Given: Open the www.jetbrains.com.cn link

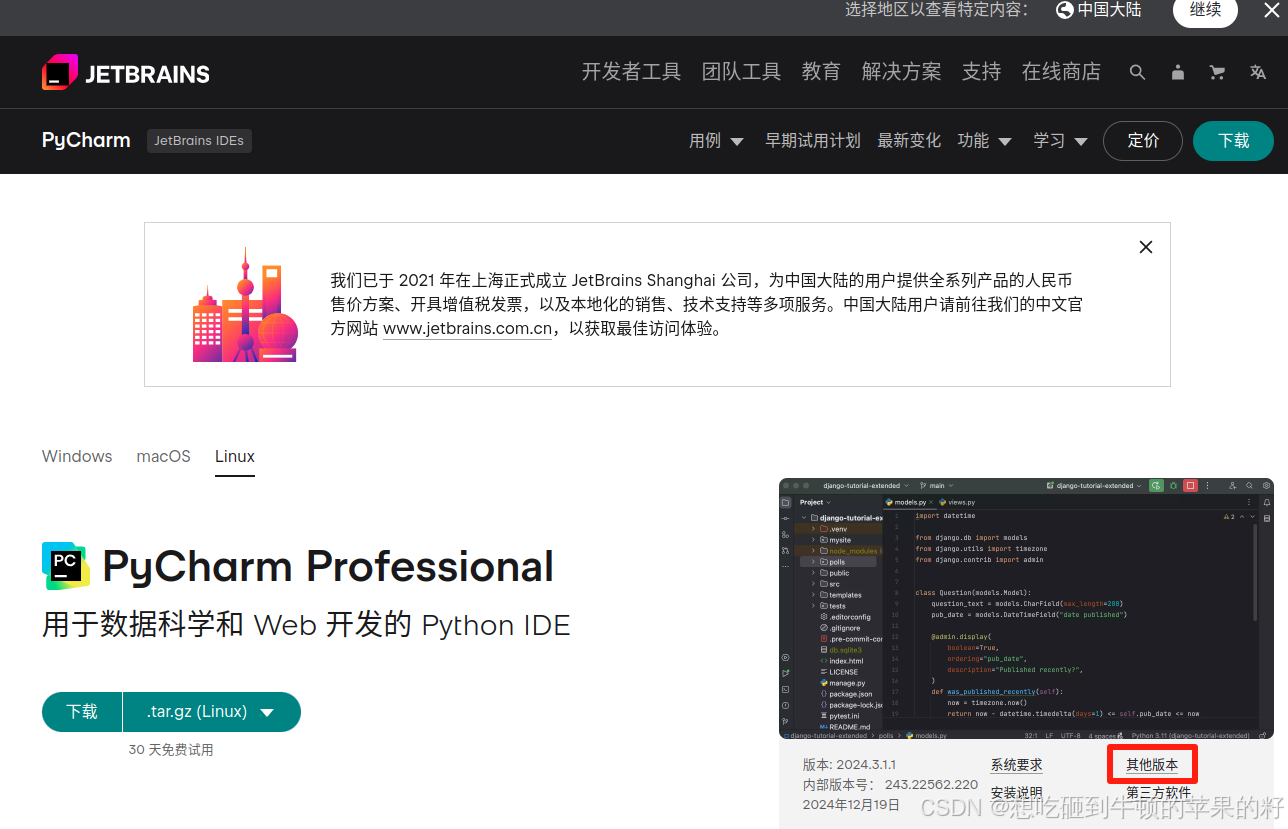Looking at the screenshot, I should tap(468, 329).
